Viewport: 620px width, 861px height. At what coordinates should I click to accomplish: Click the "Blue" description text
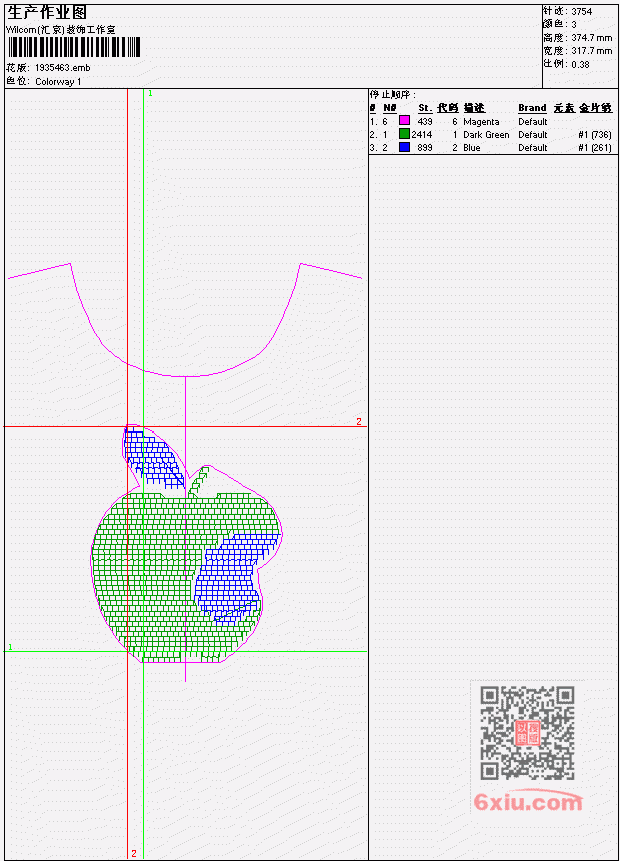point(472,148)
